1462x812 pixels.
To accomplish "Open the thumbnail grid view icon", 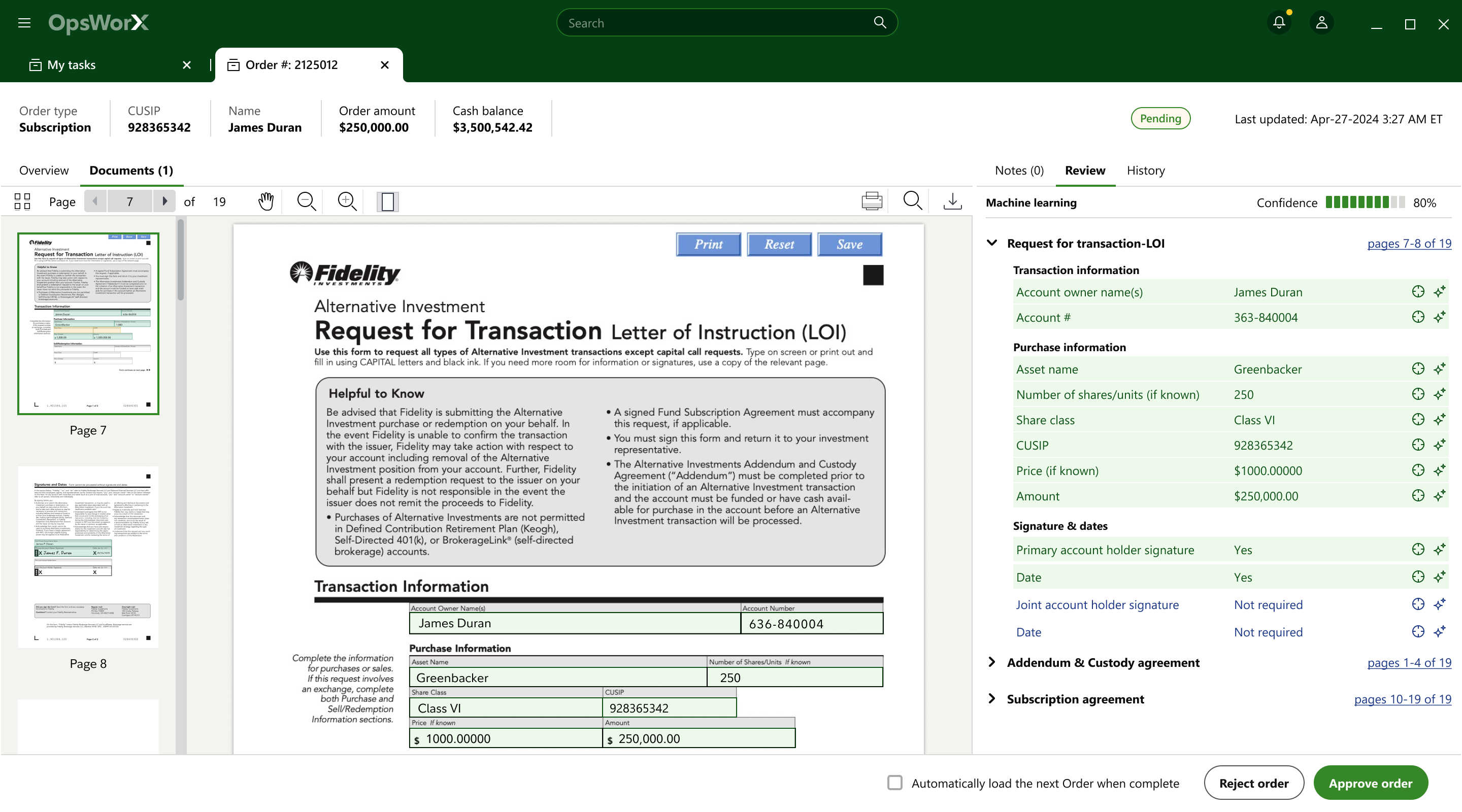I will point(22,201).
